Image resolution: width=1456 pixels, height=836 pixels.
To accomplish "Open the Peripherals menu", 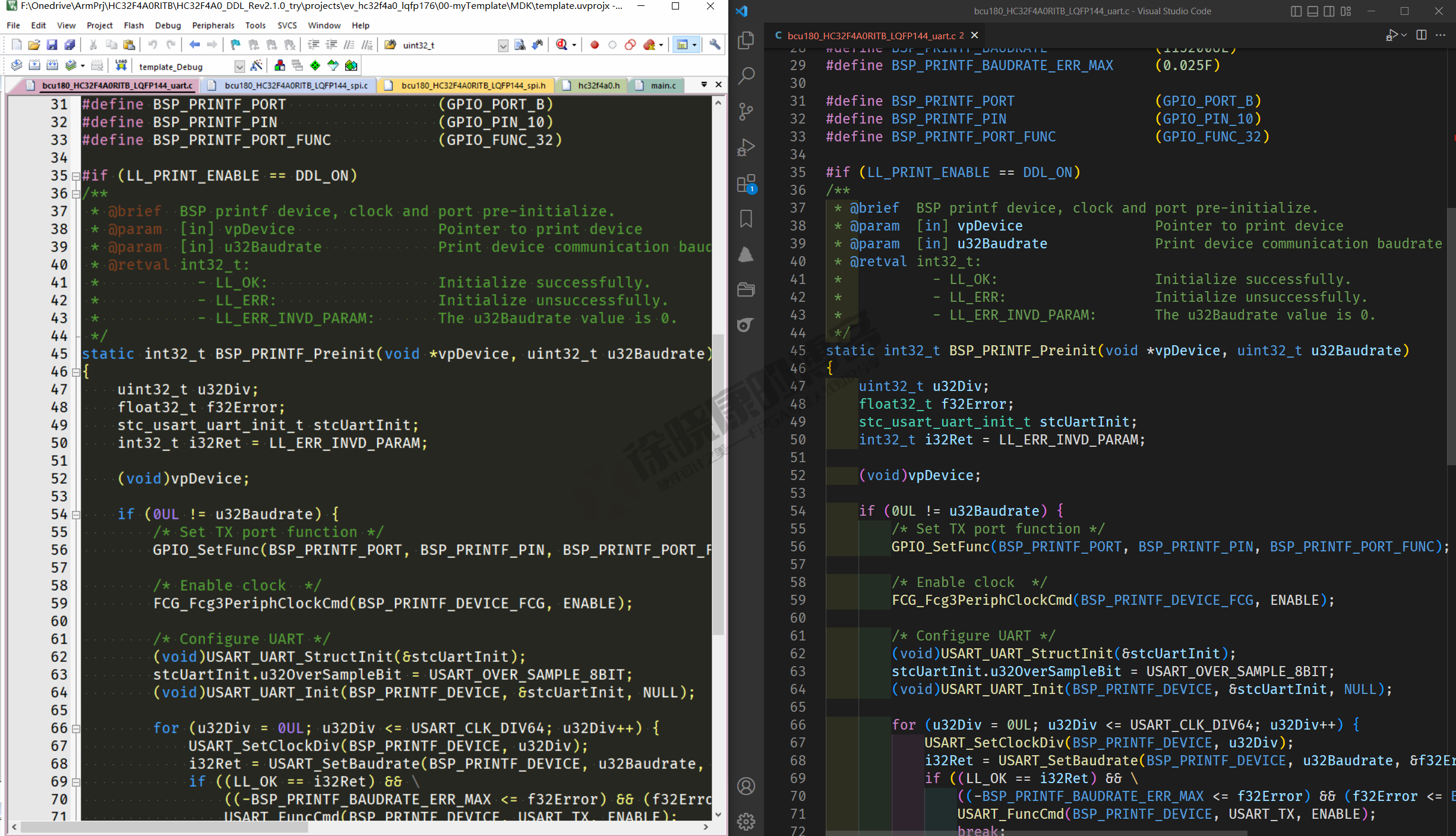I will tap(213, 26).
